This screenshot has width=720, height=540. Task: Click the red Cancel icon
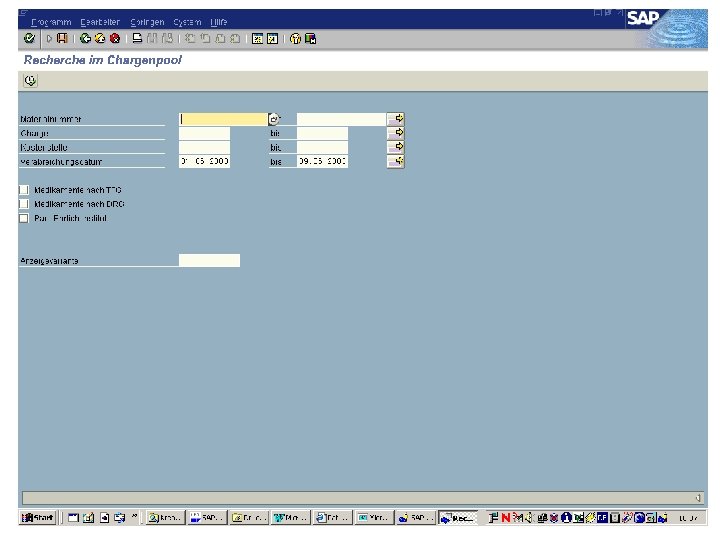115,39
